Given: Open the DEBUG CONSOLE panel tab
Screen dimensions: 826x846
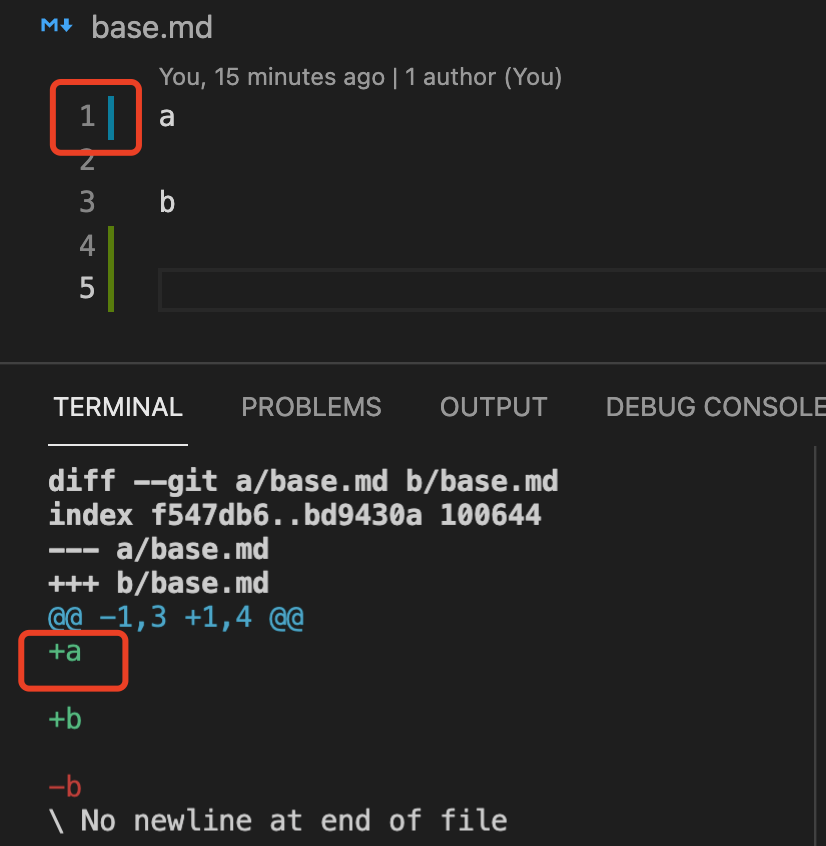Looking at the screenshot, I should (x=716, y=407).
